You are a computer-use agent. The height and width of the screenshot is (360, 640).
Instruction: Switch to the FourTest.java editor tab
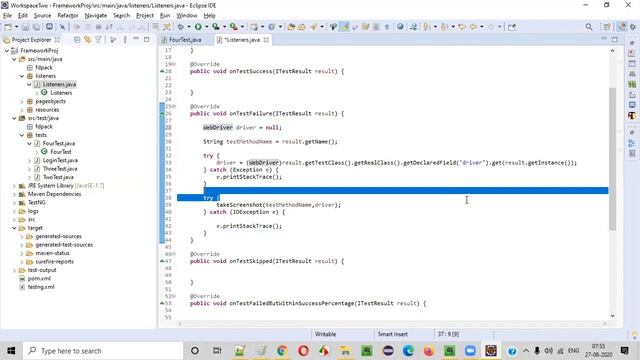[x=185, y=40]
